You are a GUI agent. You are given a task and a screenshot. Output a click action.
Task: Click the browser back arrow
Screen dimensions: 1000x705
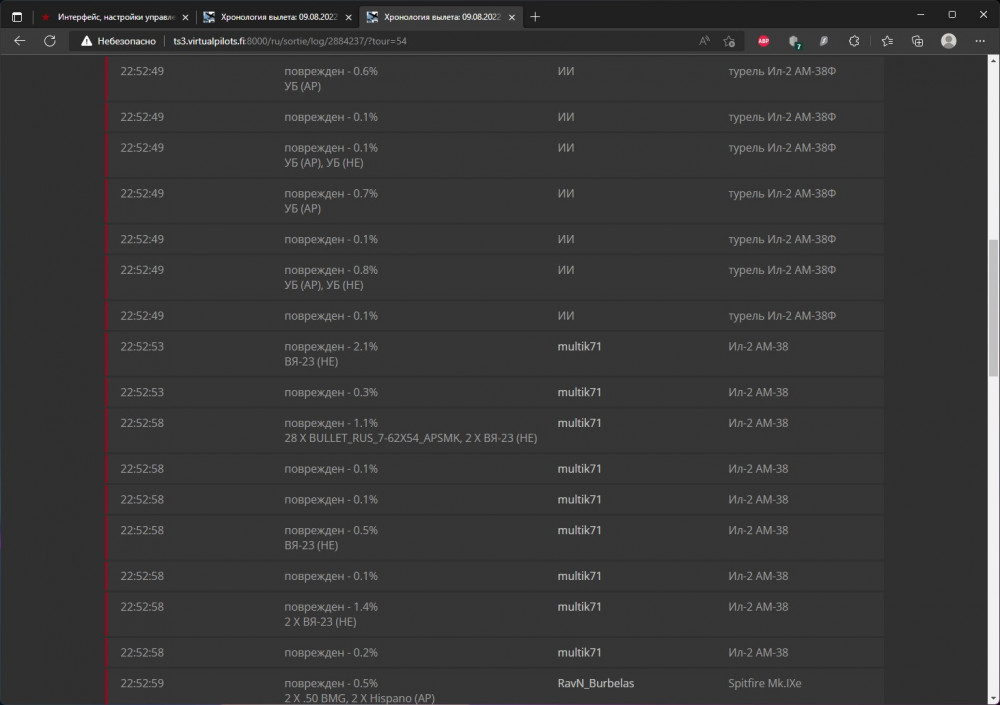coord(20,41)
